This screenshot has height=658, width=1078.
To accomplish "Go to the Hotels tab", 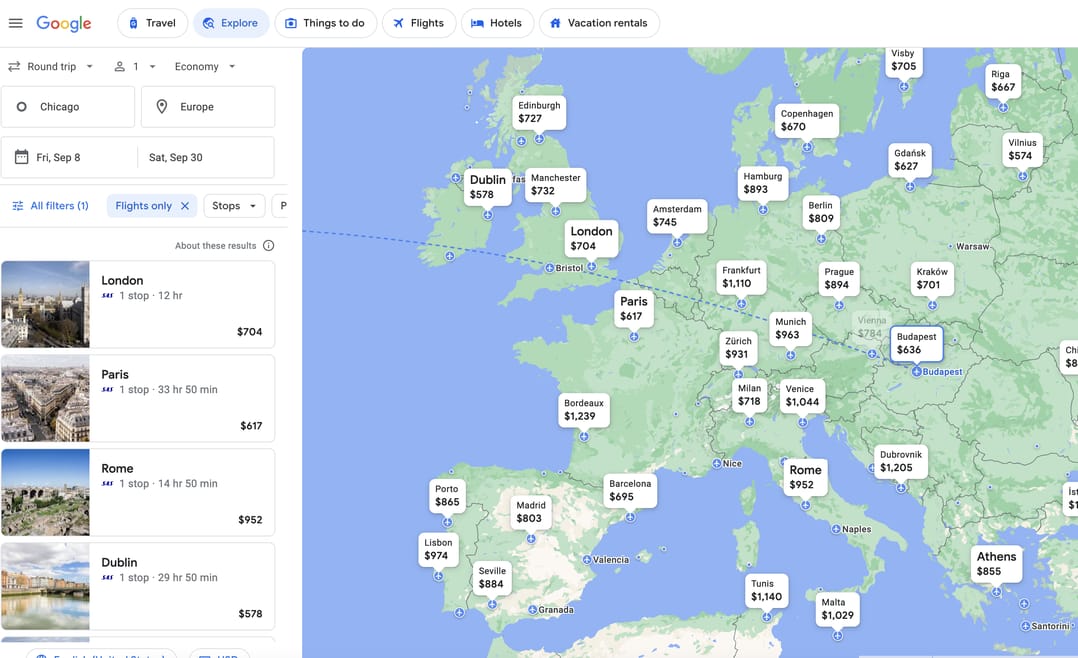I will pyautogui.click(x=496, y=23).
